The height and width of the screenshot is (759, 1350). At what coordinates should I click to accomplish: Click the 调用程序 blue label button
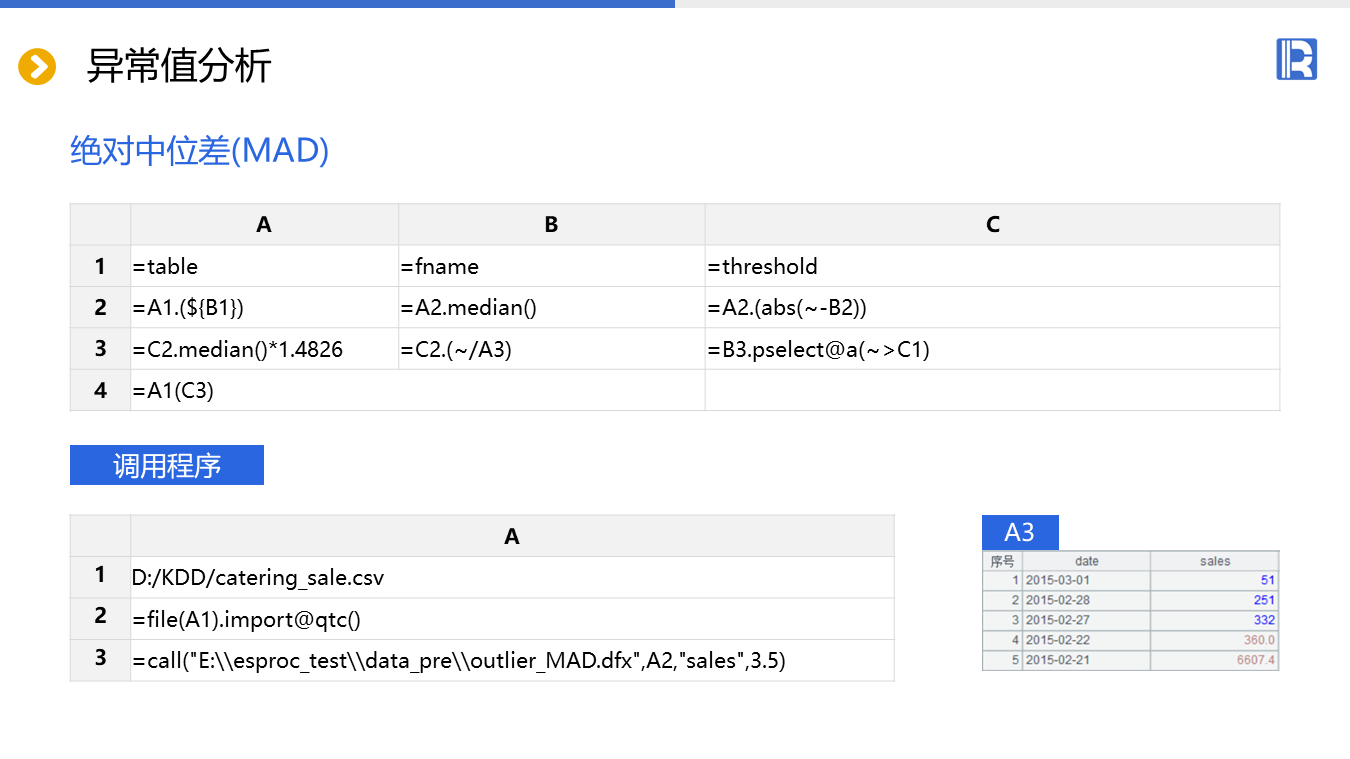167,466
